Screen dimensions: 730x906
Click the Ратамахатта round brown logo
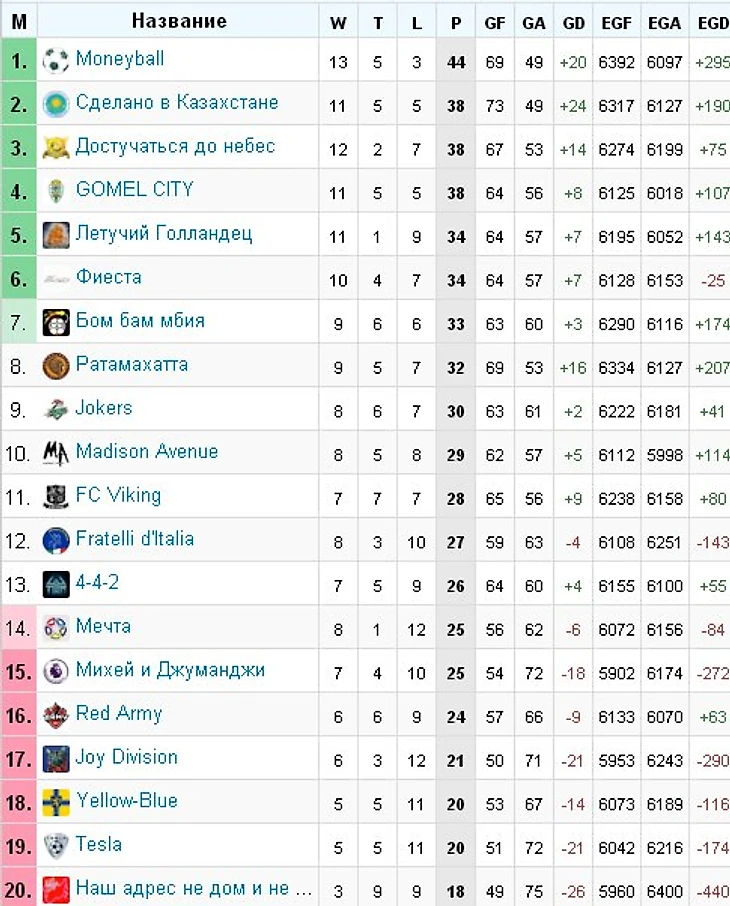[56, 366]
